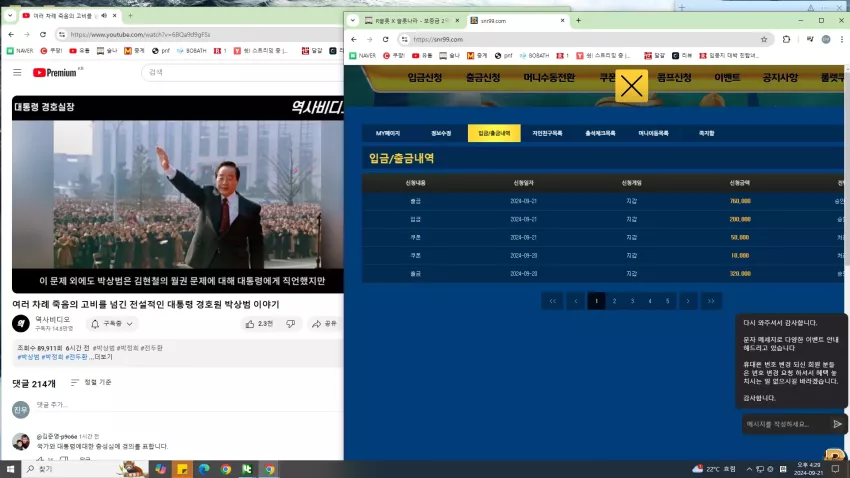The width and height of the screenshot is (850, 478).
Task: Open the Chrome extensions puzzle icon
Action: pyautogui.click(x=786, y=39)
